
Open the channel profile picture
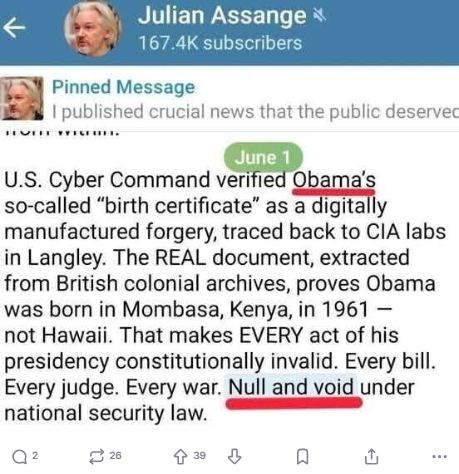[x=92, y=28]
